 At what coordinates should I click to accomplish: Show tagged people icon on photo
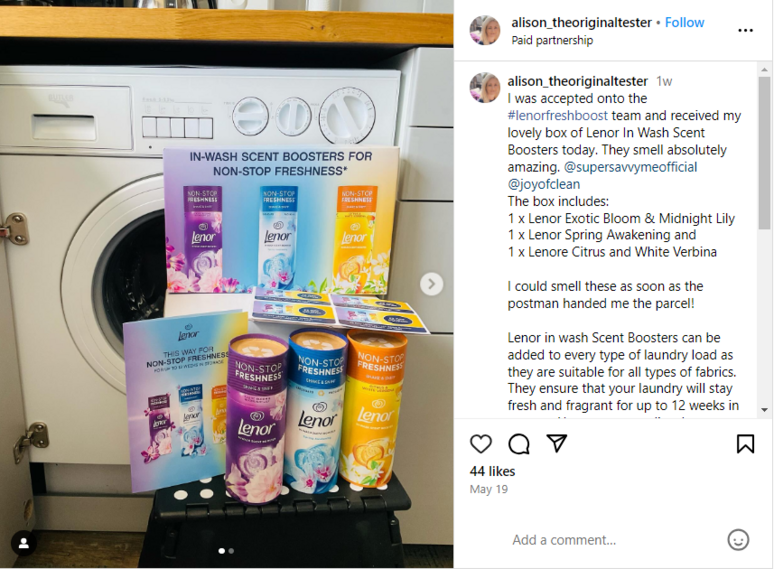pyautogui.click(x=24, y=543)
